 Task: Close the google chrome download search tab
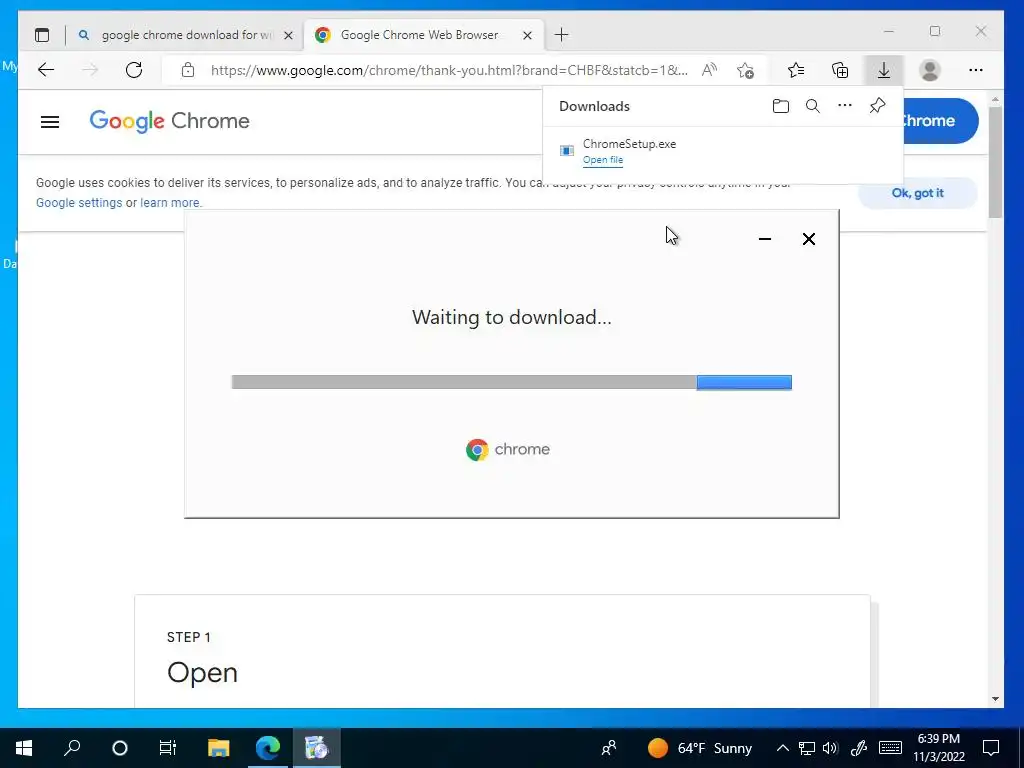pyautogui.click(x=288, y=35)
